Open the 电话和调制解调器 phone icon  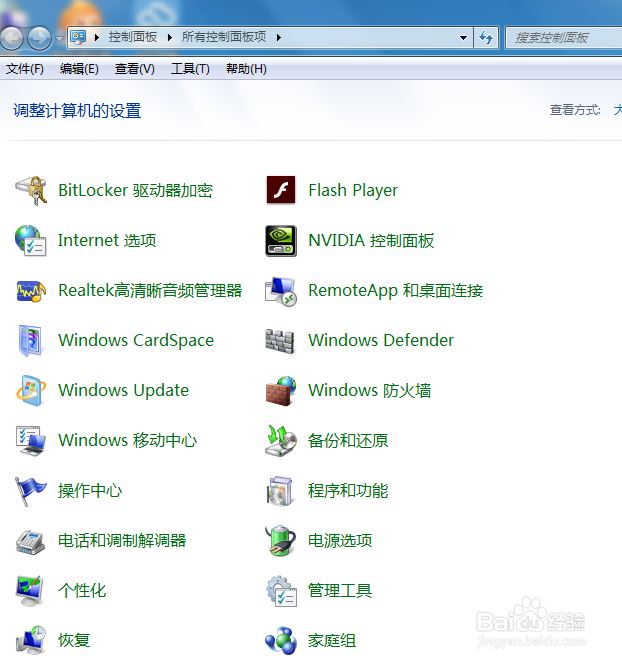30,541
